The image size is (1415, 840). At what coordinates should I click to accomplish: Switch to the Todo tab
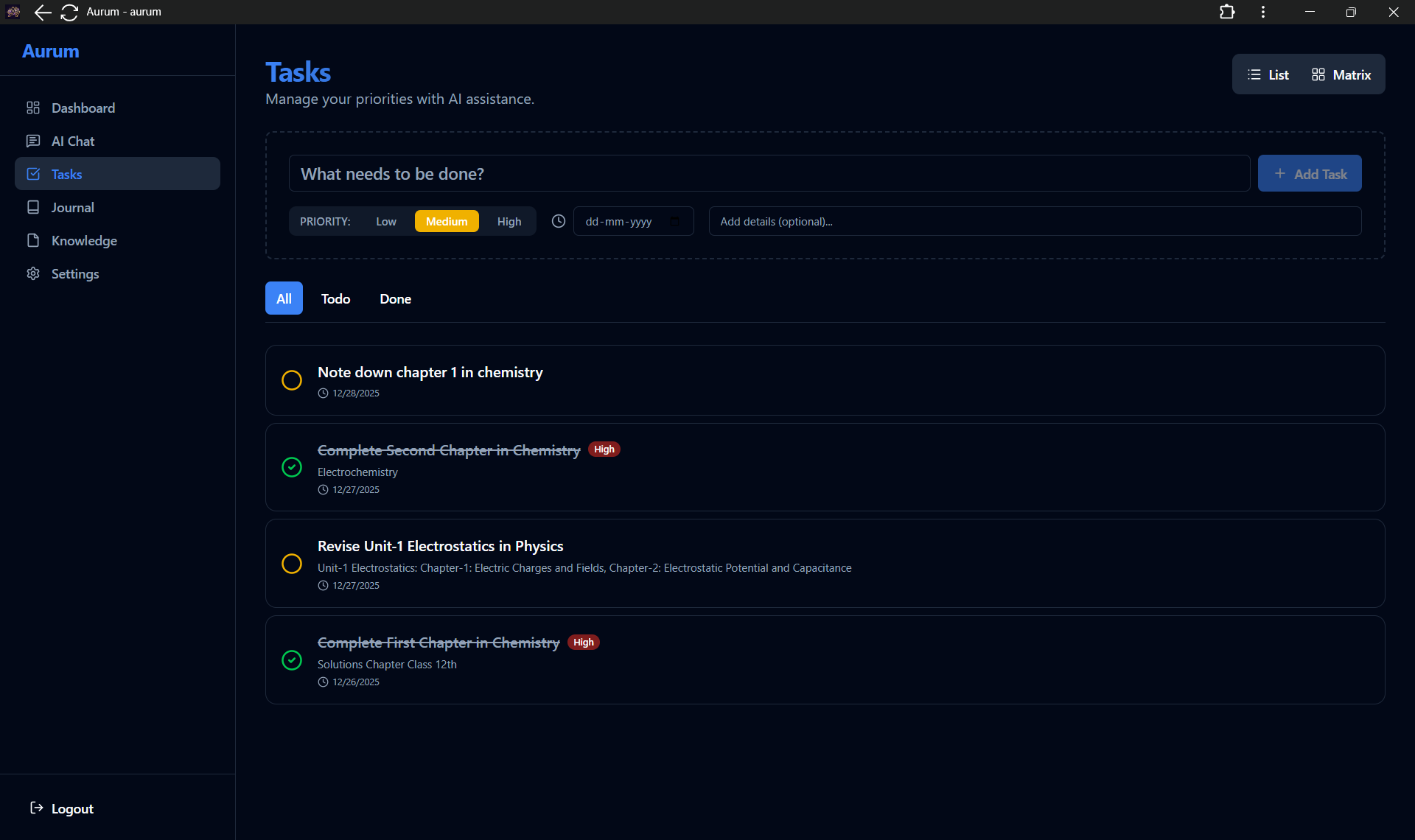coord(335,298)
